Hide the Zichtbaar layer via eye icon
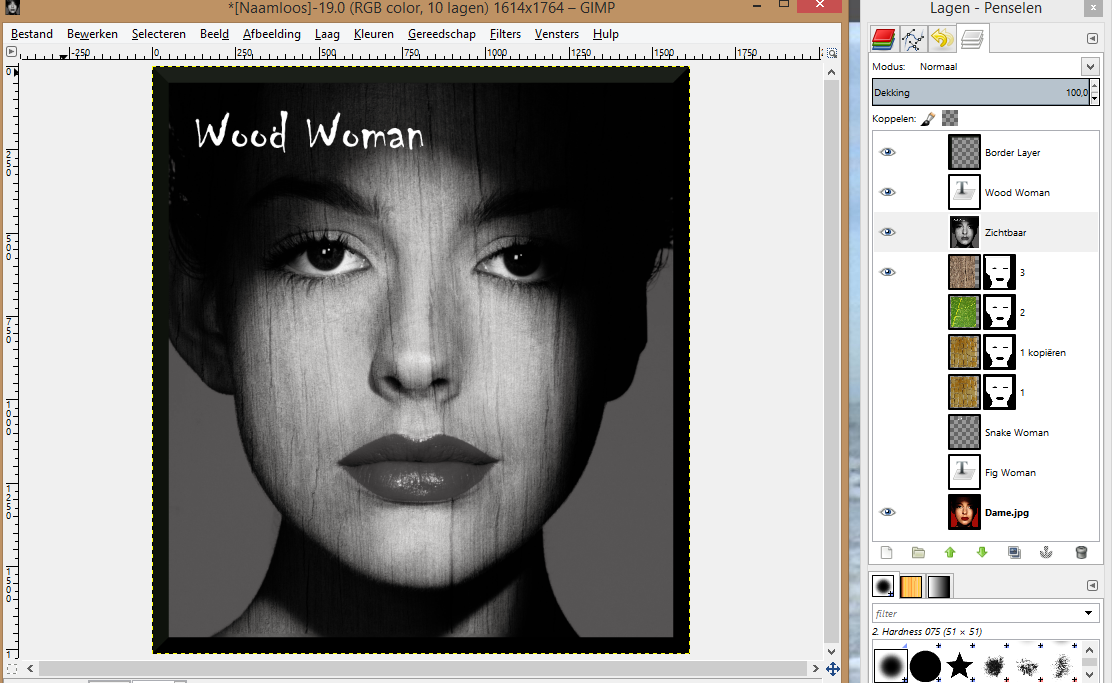The width and height of the screenshot is (1112, 683). click(x=887, y=232)
